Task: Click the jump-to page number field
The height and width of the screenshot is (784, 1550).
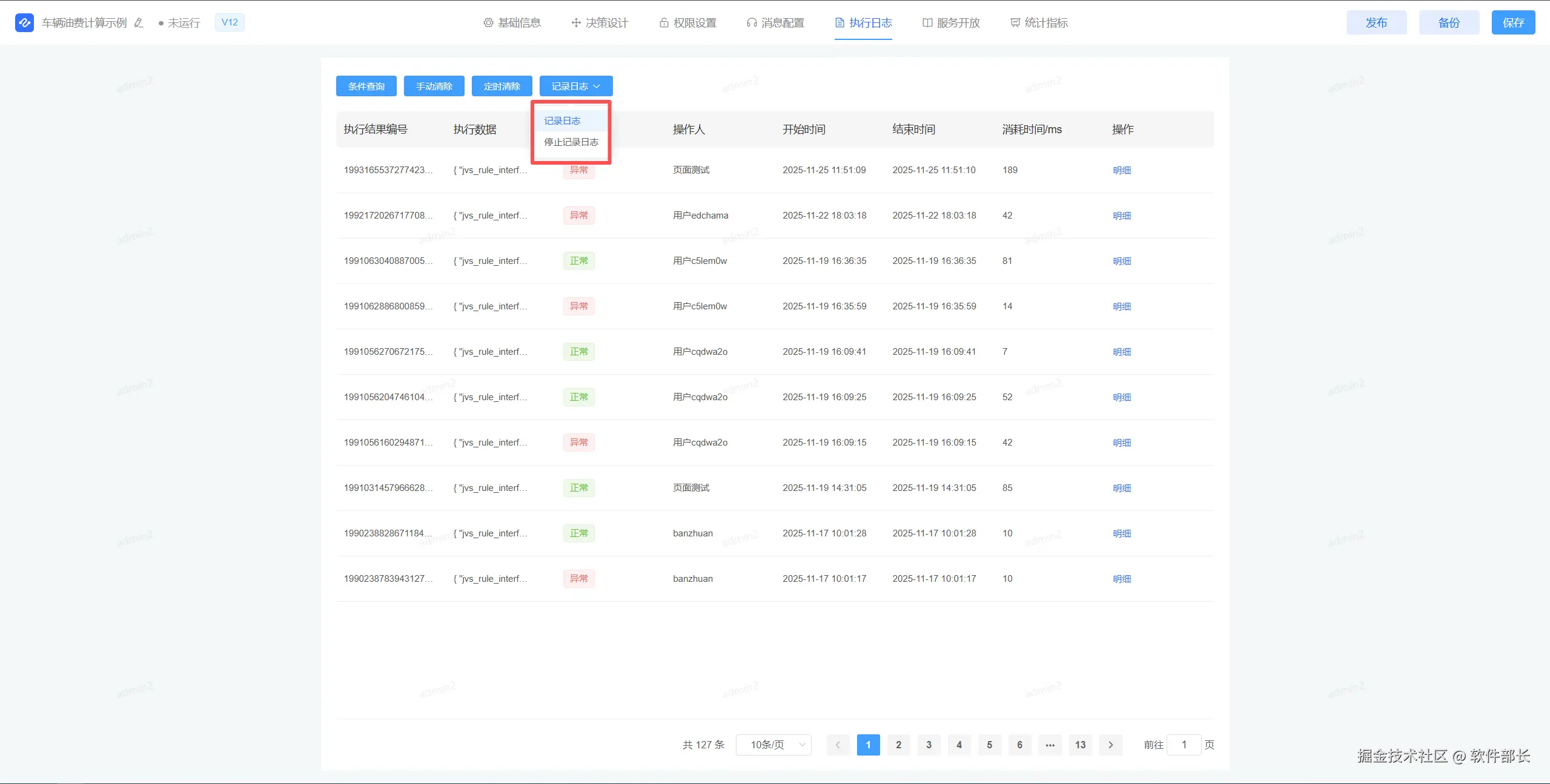Action: [1184, 745]
